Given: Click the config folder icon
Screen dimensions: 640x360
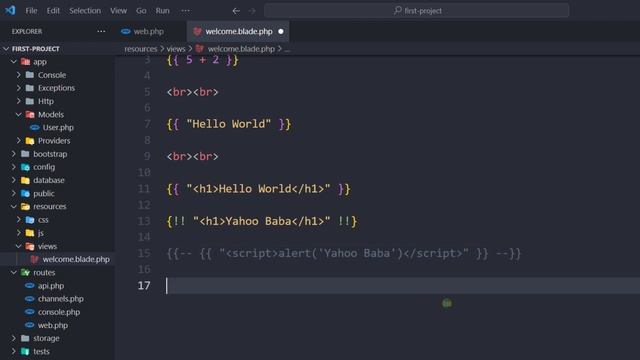Looking at the screenshot, I should click(25, 167).
